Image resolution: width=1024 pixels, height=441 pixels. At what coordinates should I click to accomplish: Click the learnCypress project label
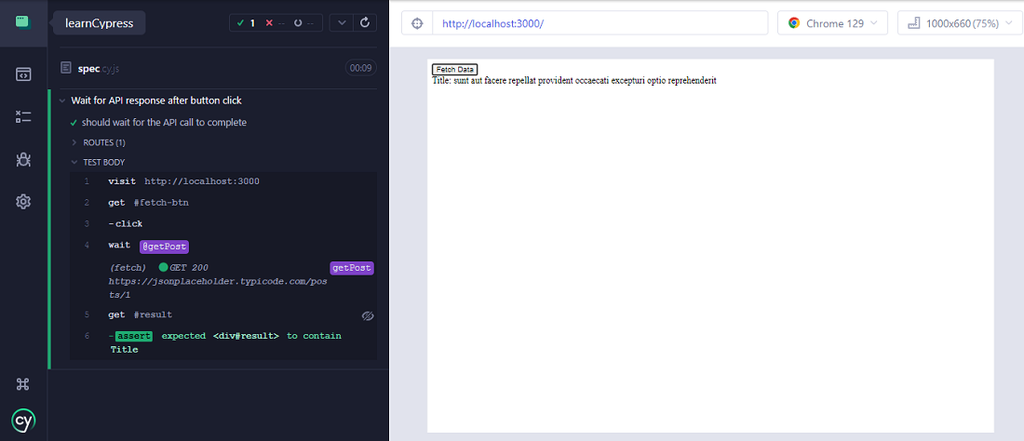(99, 24)
